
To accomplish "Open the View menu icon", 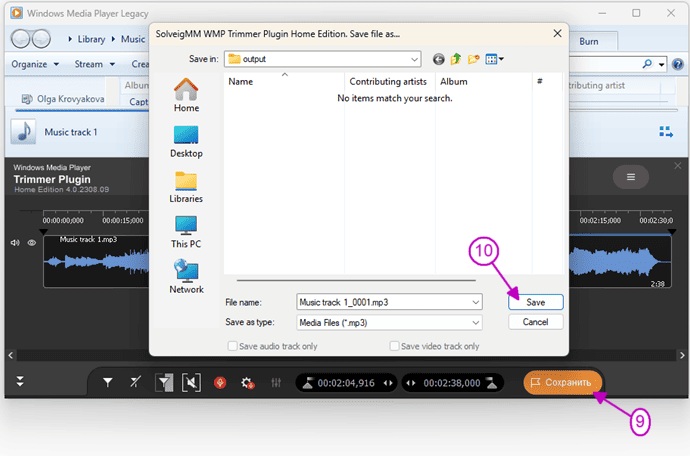I will pyautogui.click(x=494, y=59).
